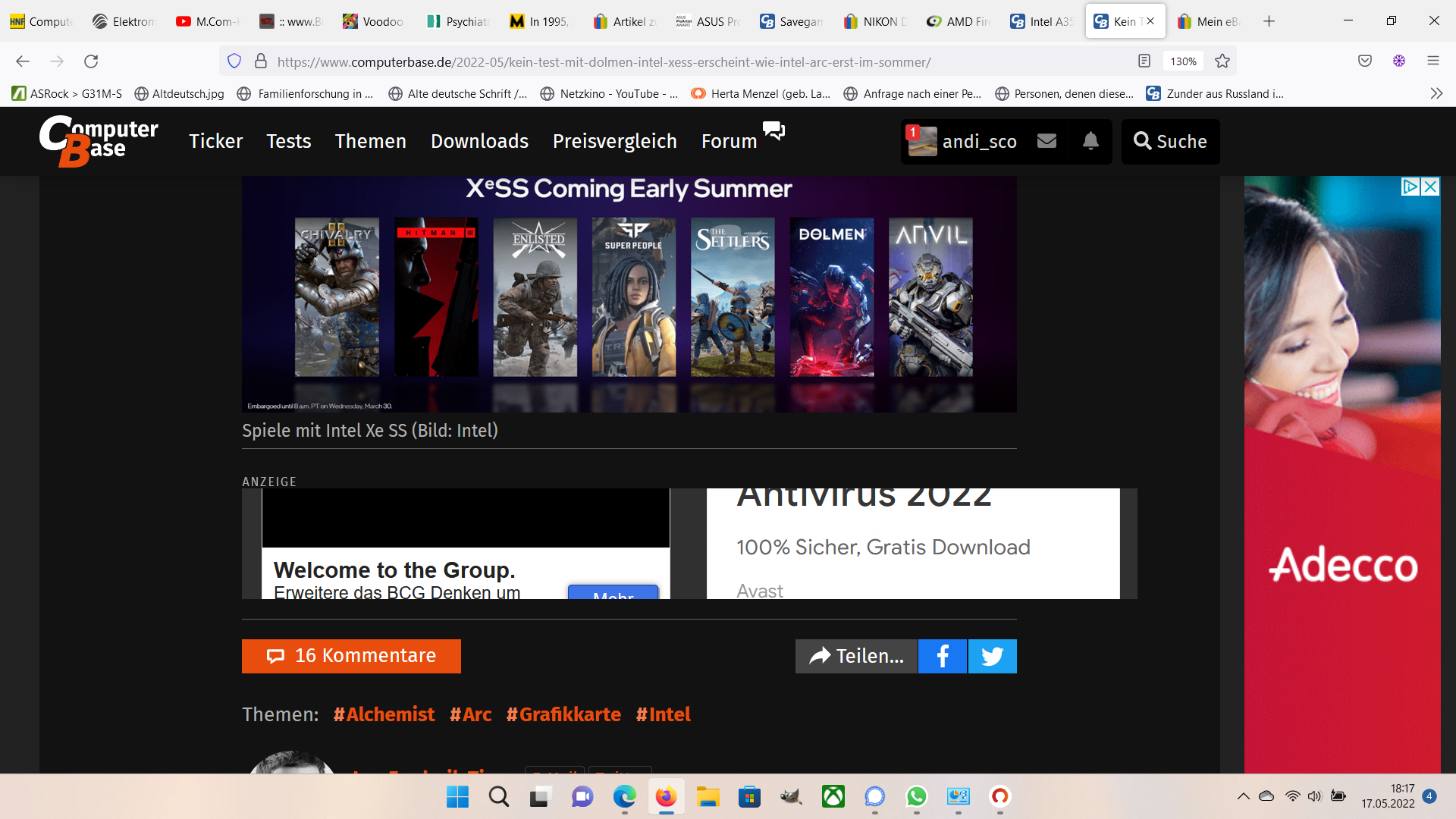1456x819 pixels.
Task: Click the Suche search button
Action: click(1170, 142)
